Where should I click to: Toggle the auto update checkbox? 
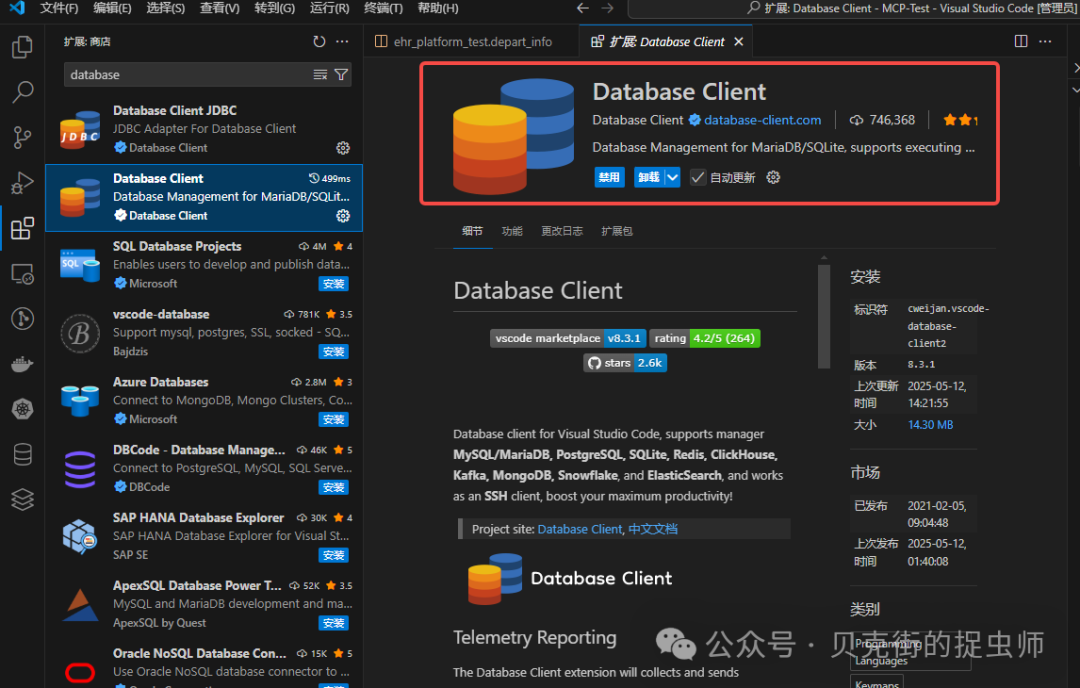coord(698,177)
